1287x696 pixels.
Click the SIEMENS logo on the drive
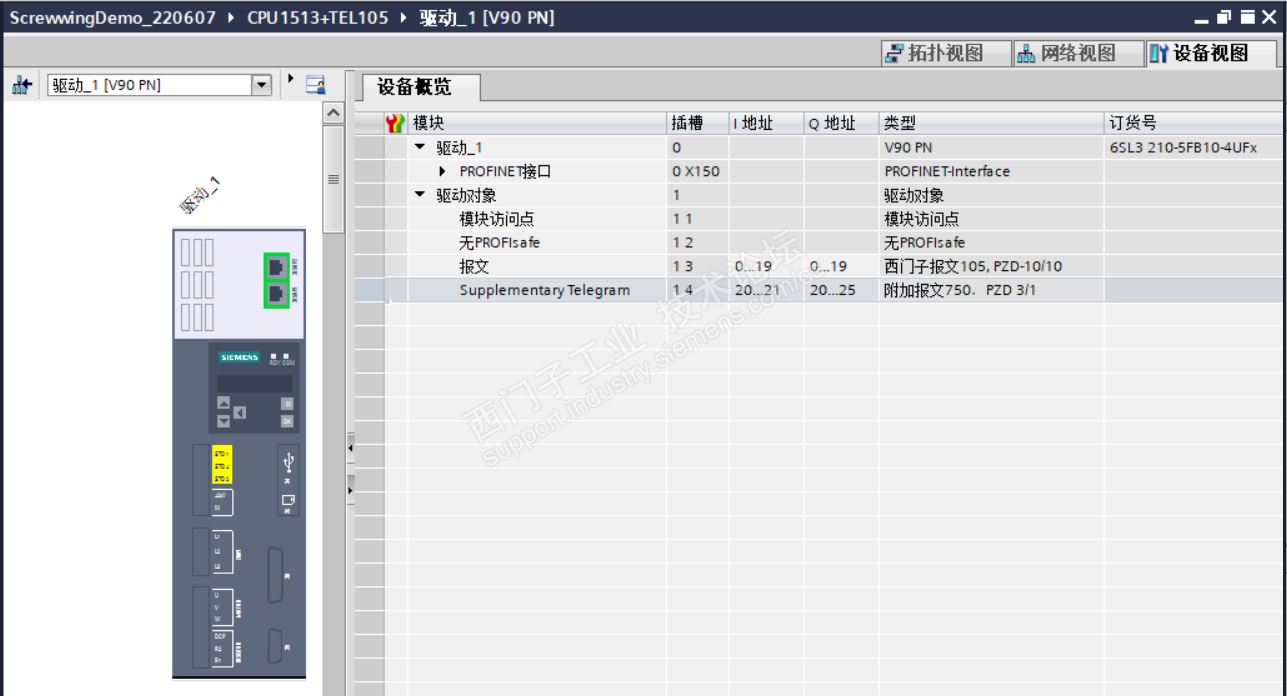click(x=239, y=357)
